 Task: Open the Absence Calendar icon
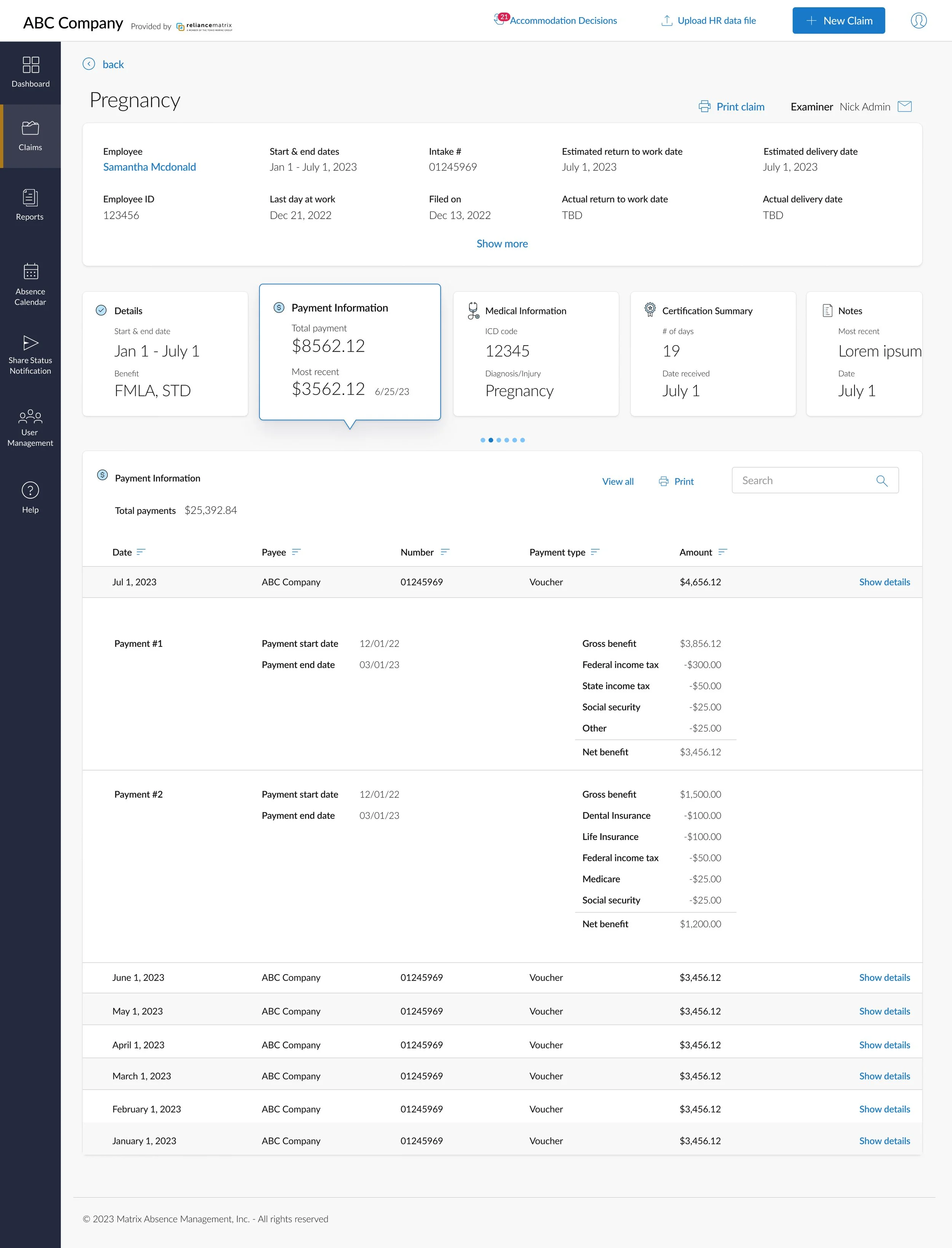click(x=30, y=272)
